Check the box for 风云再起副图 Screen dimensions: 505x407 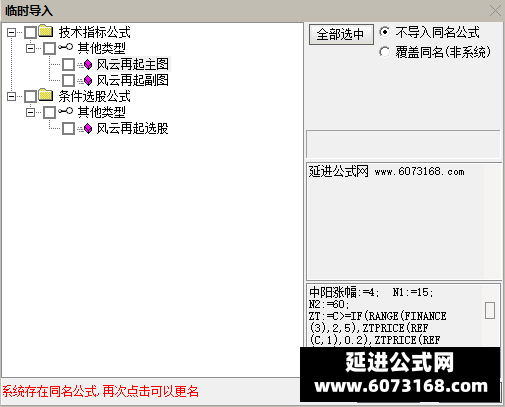click(x=69, y=80)
